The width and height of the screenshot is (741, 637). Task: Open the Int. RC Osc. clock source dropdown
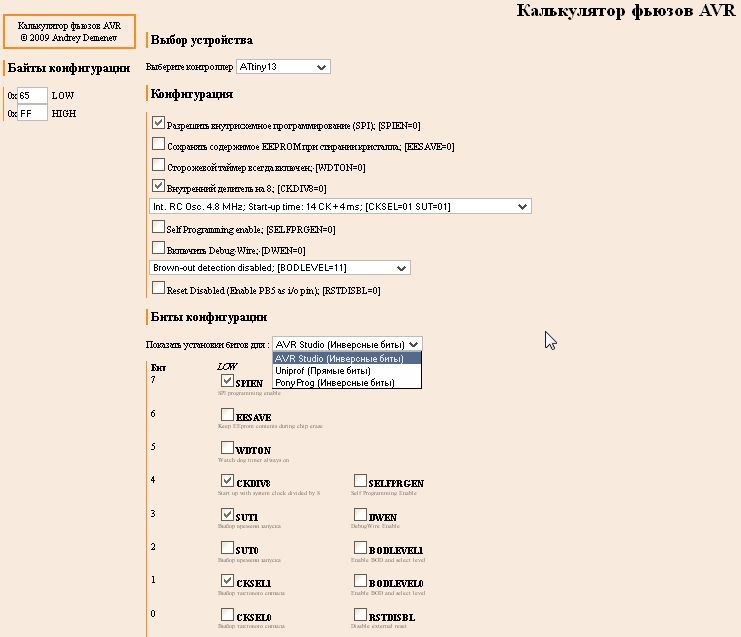click(x=339, y=206)
